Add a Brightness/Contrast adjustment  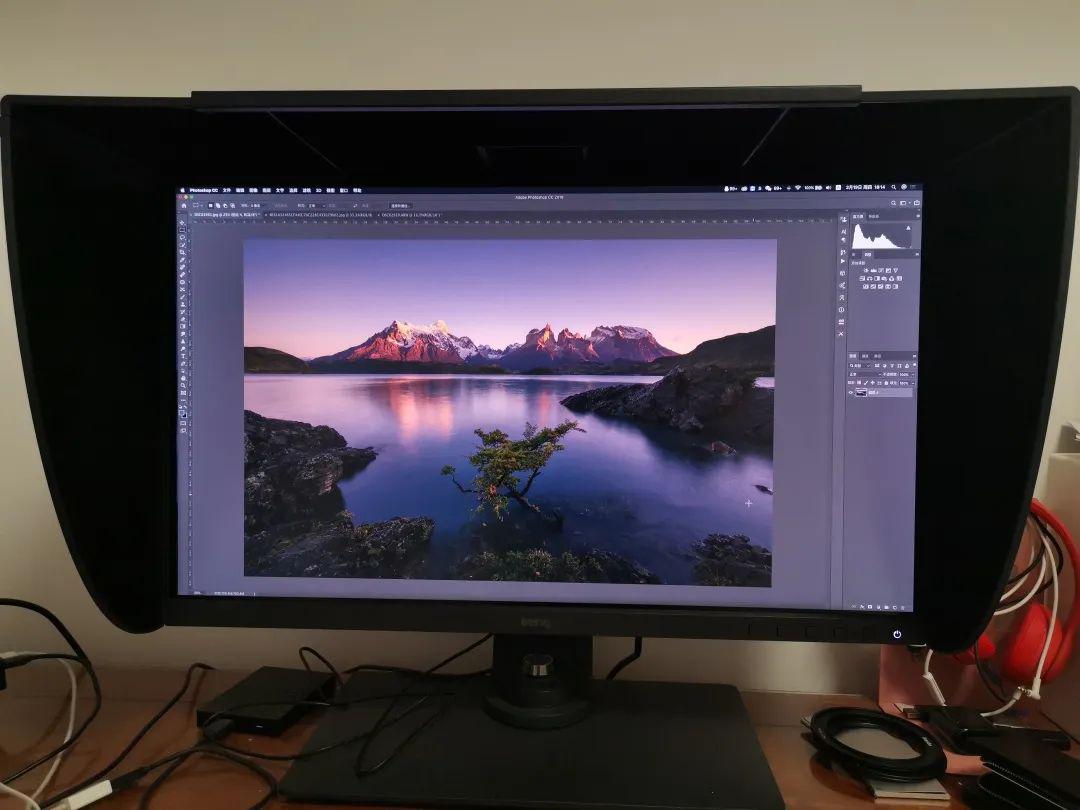[x=866, y=270]
